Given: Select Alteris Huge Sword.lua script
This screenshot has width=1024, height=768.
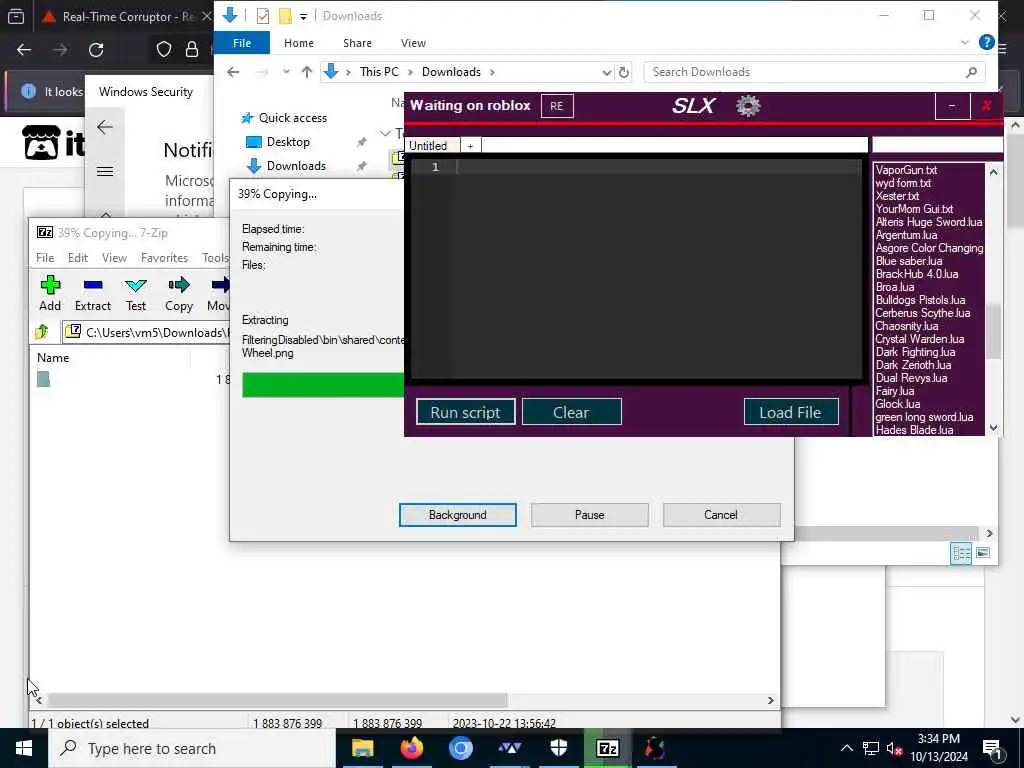Looking at the screenshot, I should (x=929, y=222).
